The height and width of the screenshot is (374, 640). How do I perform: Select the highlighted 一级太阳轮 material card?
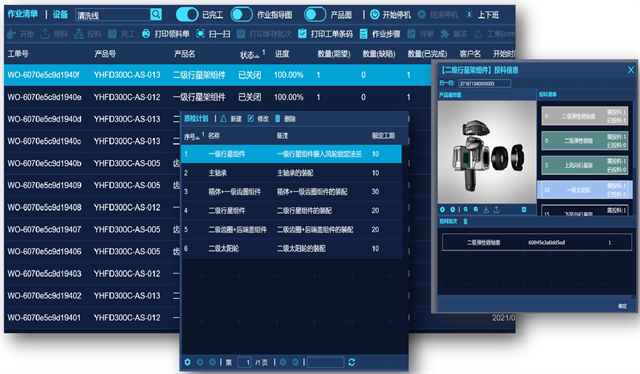tap(584, 190)
